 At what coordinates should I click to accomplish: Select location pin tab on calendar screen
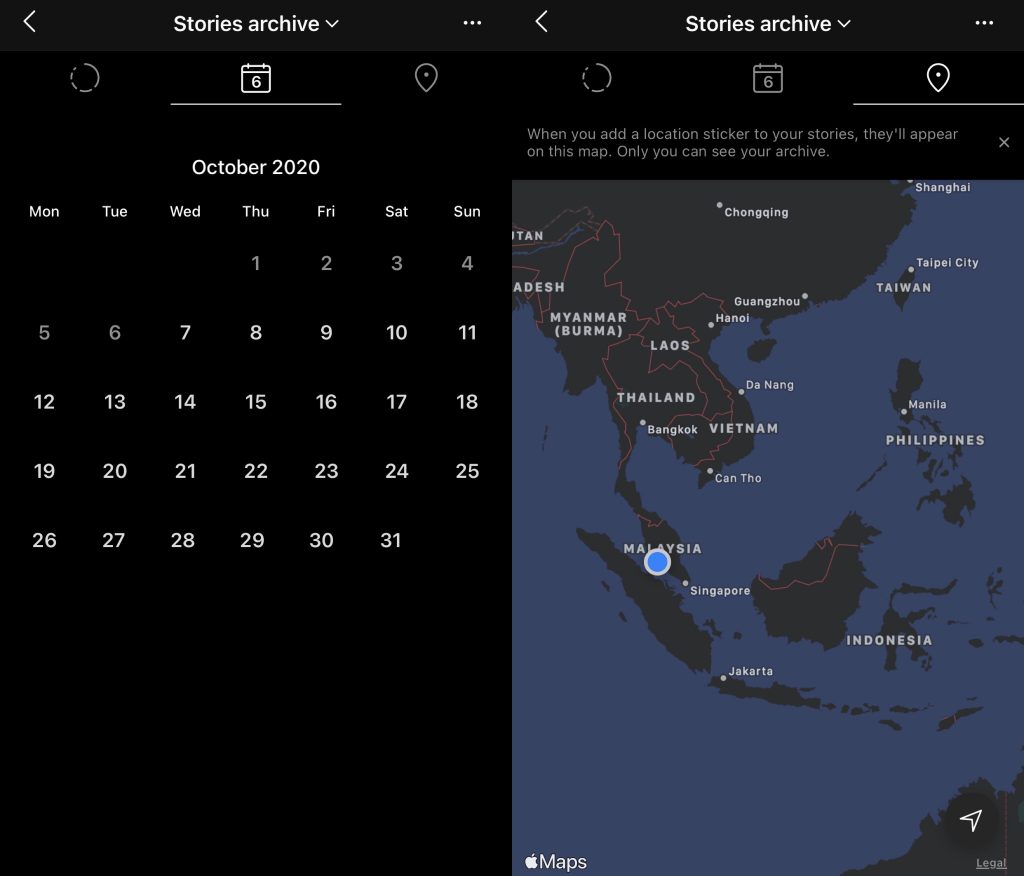click(x=426, y=78)
